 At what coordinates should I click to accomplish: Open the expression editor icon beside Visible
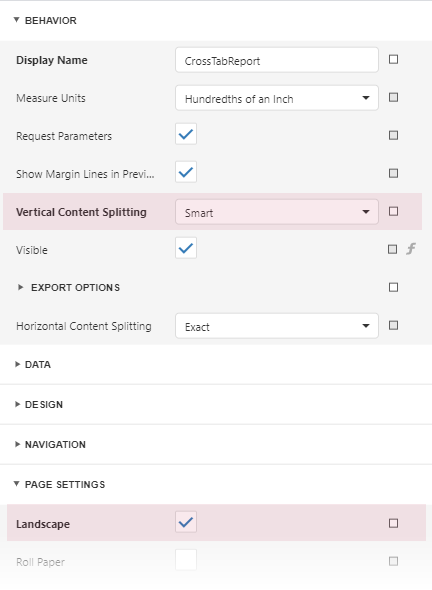tap(411, 249)
